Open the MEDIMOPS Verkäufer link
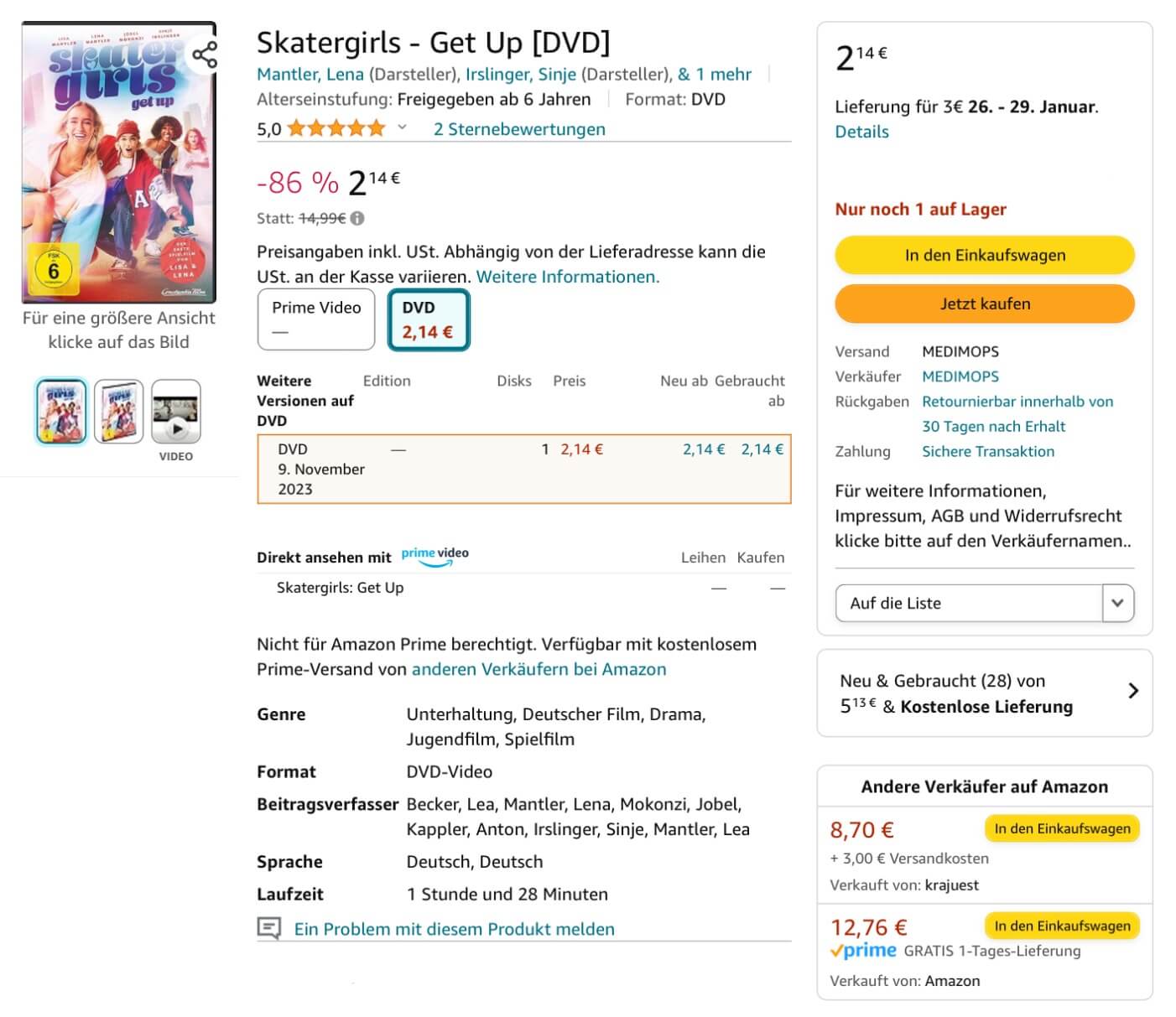Image resolution: width=1176 pixels, height=1017 pixels. tap(960, 376)
